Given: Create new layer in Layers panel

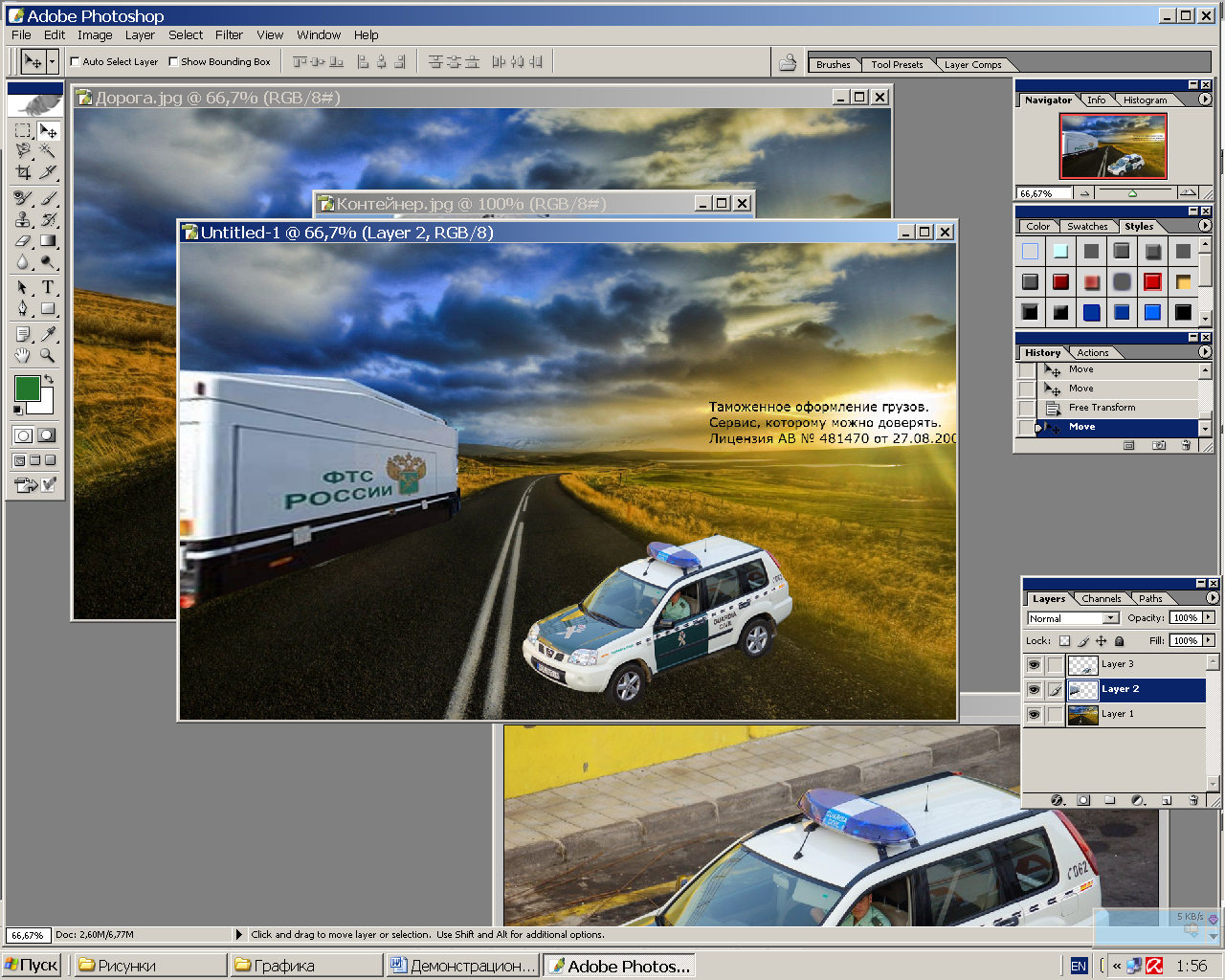Looking at the screenshot, I should coord(1167,800).
